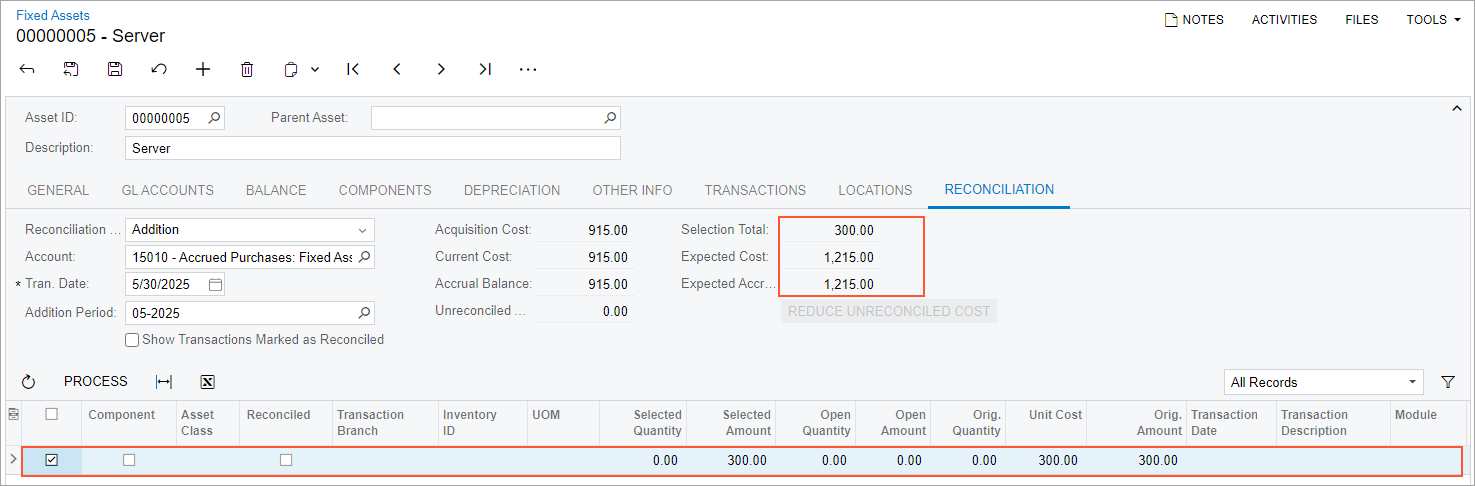The width and height of the screenshot is (1475, 486).
Task: Open the Tools dropdown menu
Action: coord(1433,19)
